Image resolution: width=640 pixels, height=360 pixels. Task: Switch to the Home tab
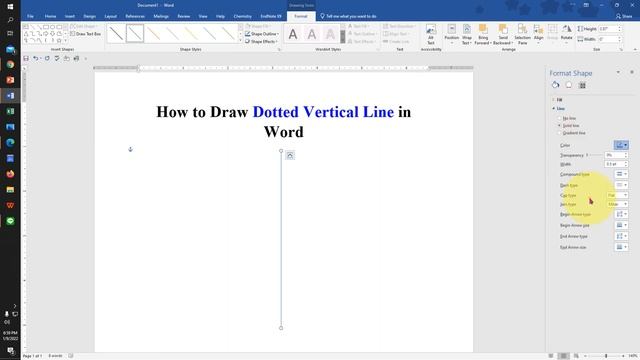tap(51, 16)
